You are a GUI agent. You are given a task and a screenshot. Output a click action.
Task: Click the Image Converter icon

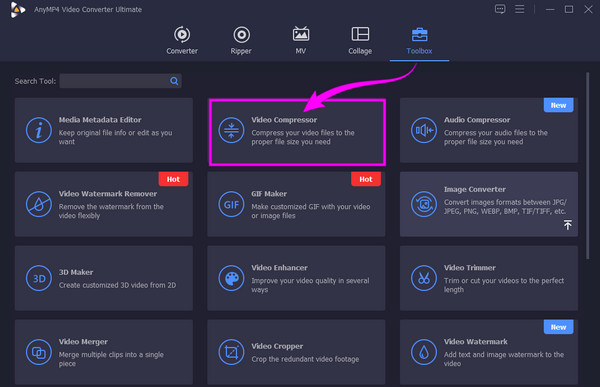[x=424, y=204]
